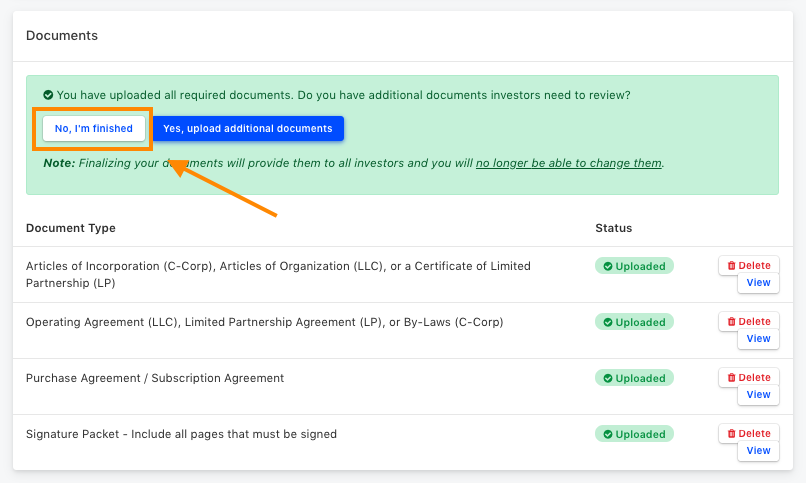Screen dimensions: 806x483
Task: View the Operating Agreement document
Action: [758, 339]
